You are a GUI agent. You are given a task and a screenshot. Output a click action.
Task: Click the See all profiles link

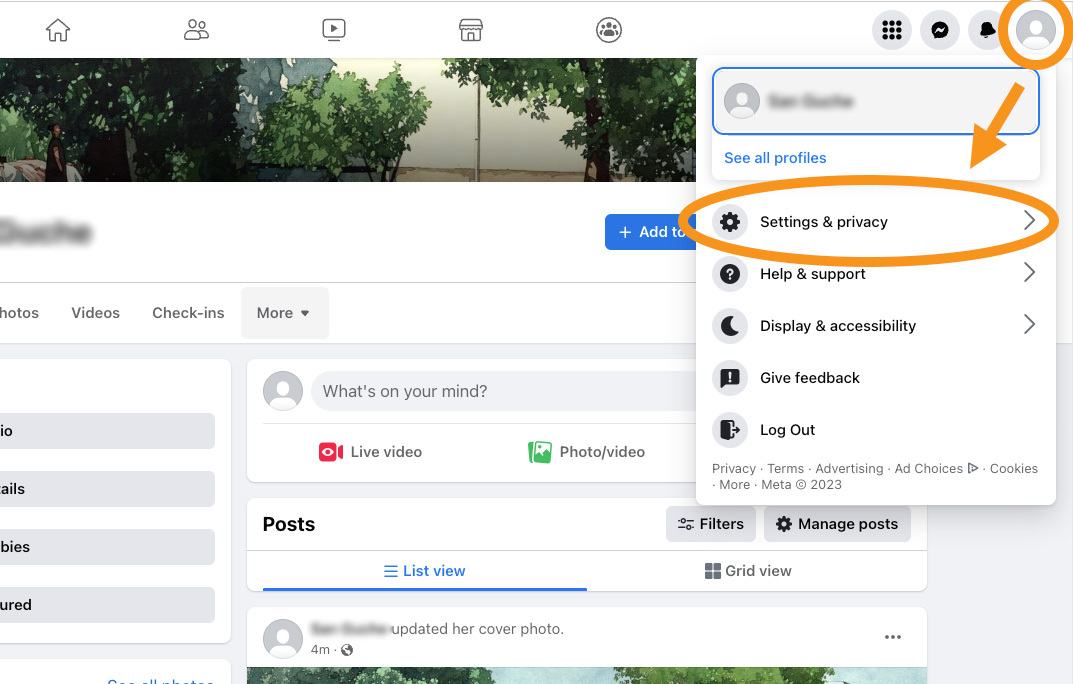point(775,158)
